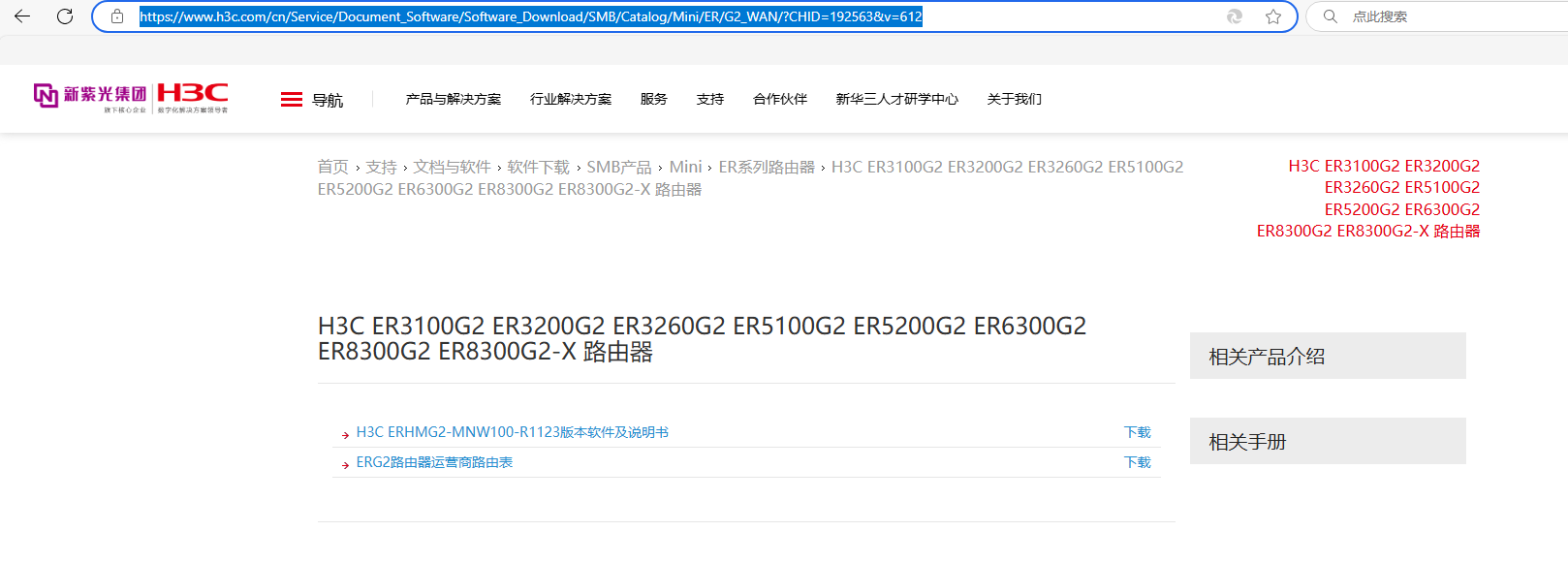Click 软件下载 breadcrumb link

coord(539,167)
